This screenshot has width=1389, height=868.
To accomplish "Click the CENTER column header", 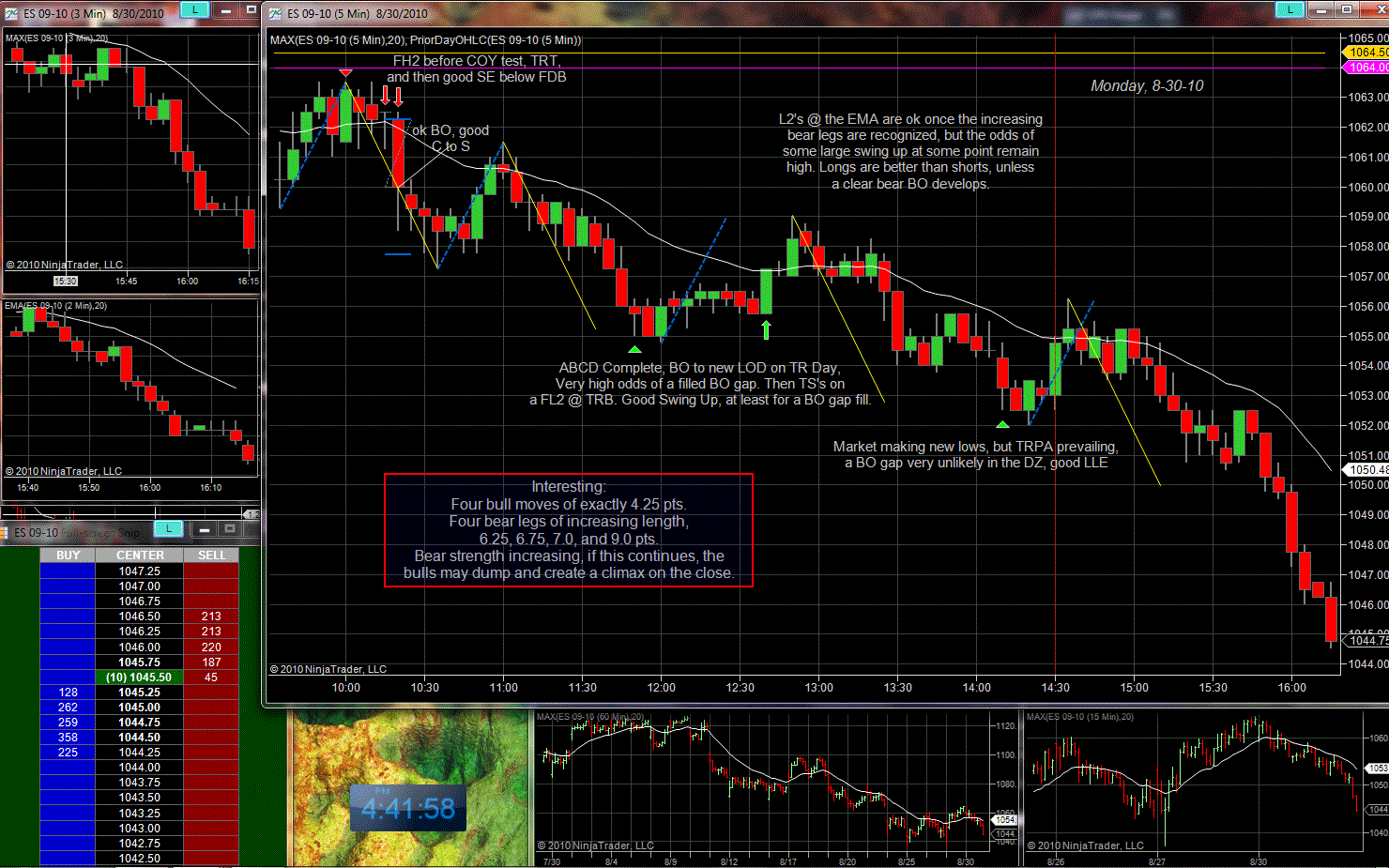I will [x=140, y=556].
